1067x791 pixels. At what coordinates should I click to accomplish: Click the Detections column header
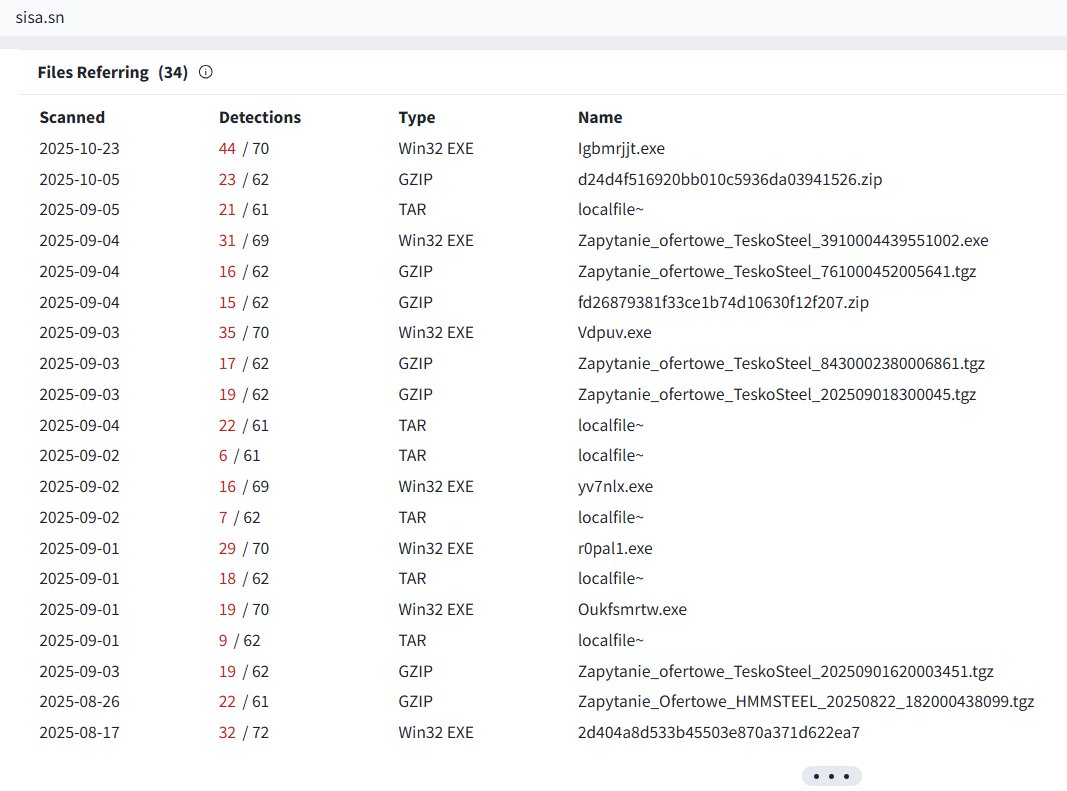260,117
